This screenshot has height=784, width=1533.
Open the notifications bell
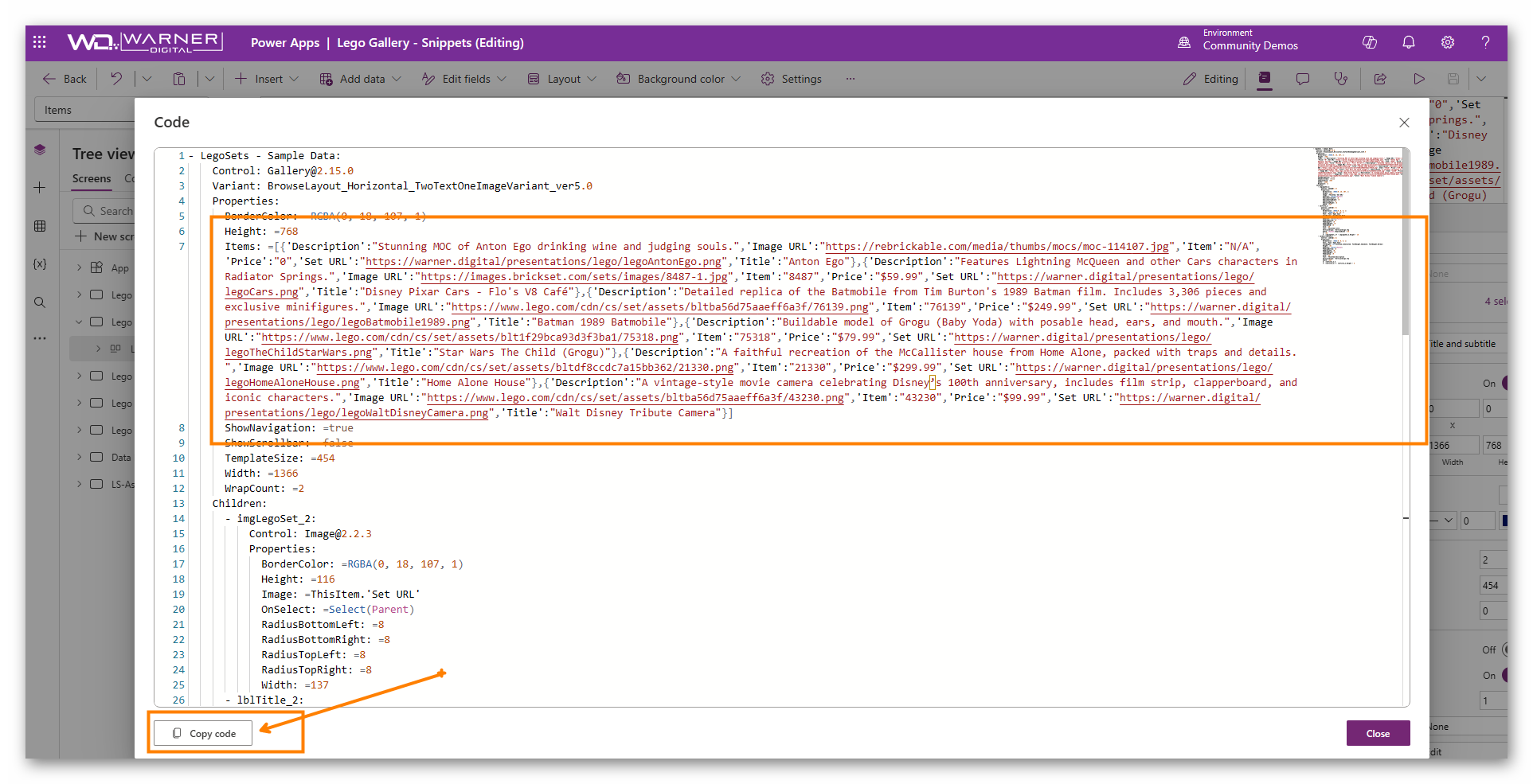click(1409, 42)
